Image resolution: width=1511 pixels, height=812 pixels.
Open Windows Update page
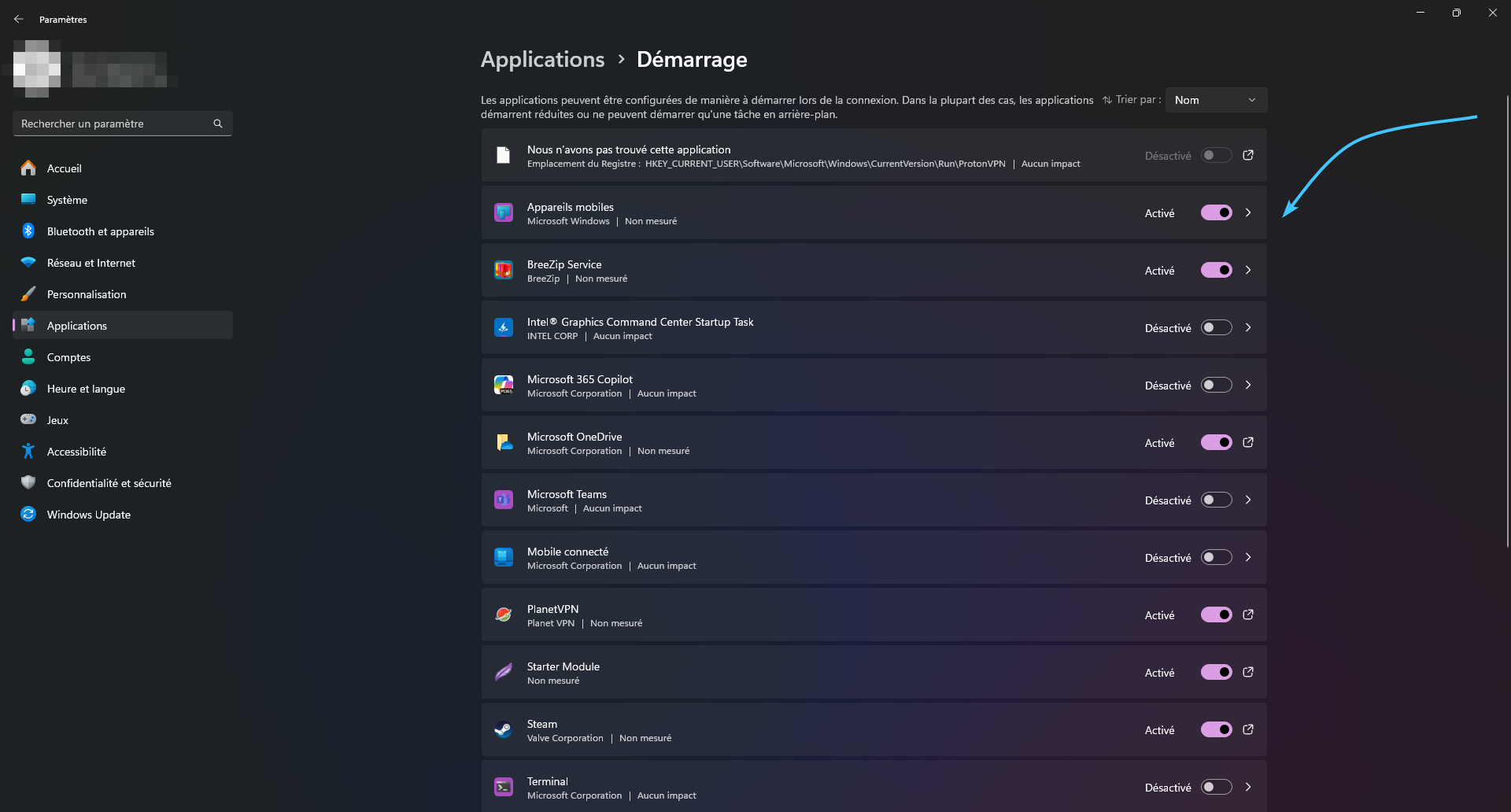pos(123,514)
